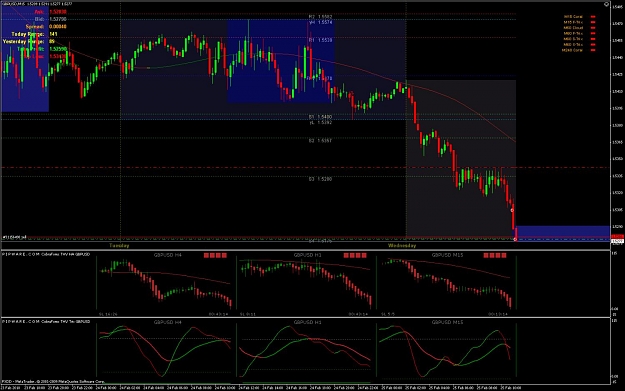Image resolution: width=625 pixels, height=391 pixels.
Task: Click the orange Spread label in the info panel
Action: [35, 27]
